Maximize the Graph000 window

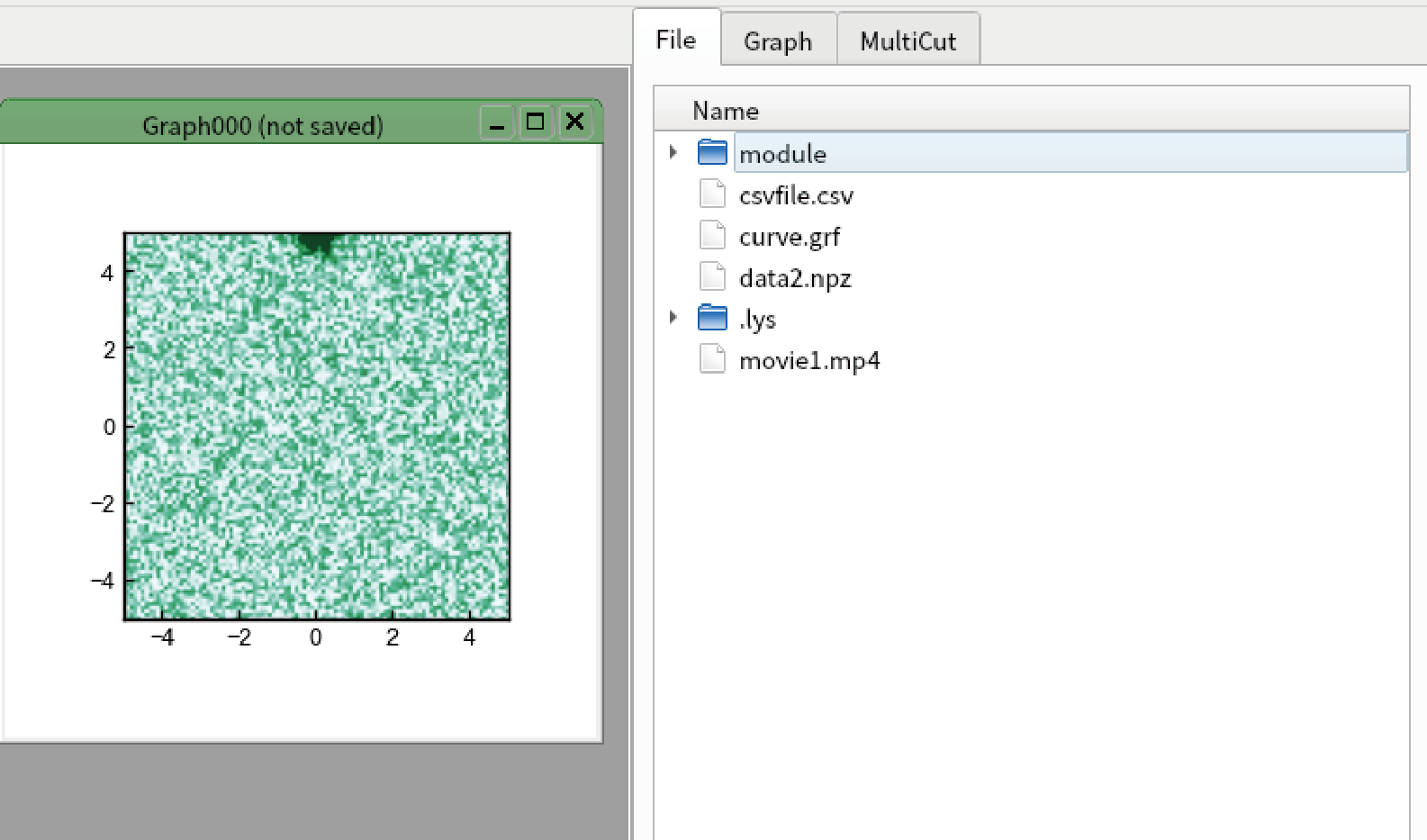coord(536,122)
